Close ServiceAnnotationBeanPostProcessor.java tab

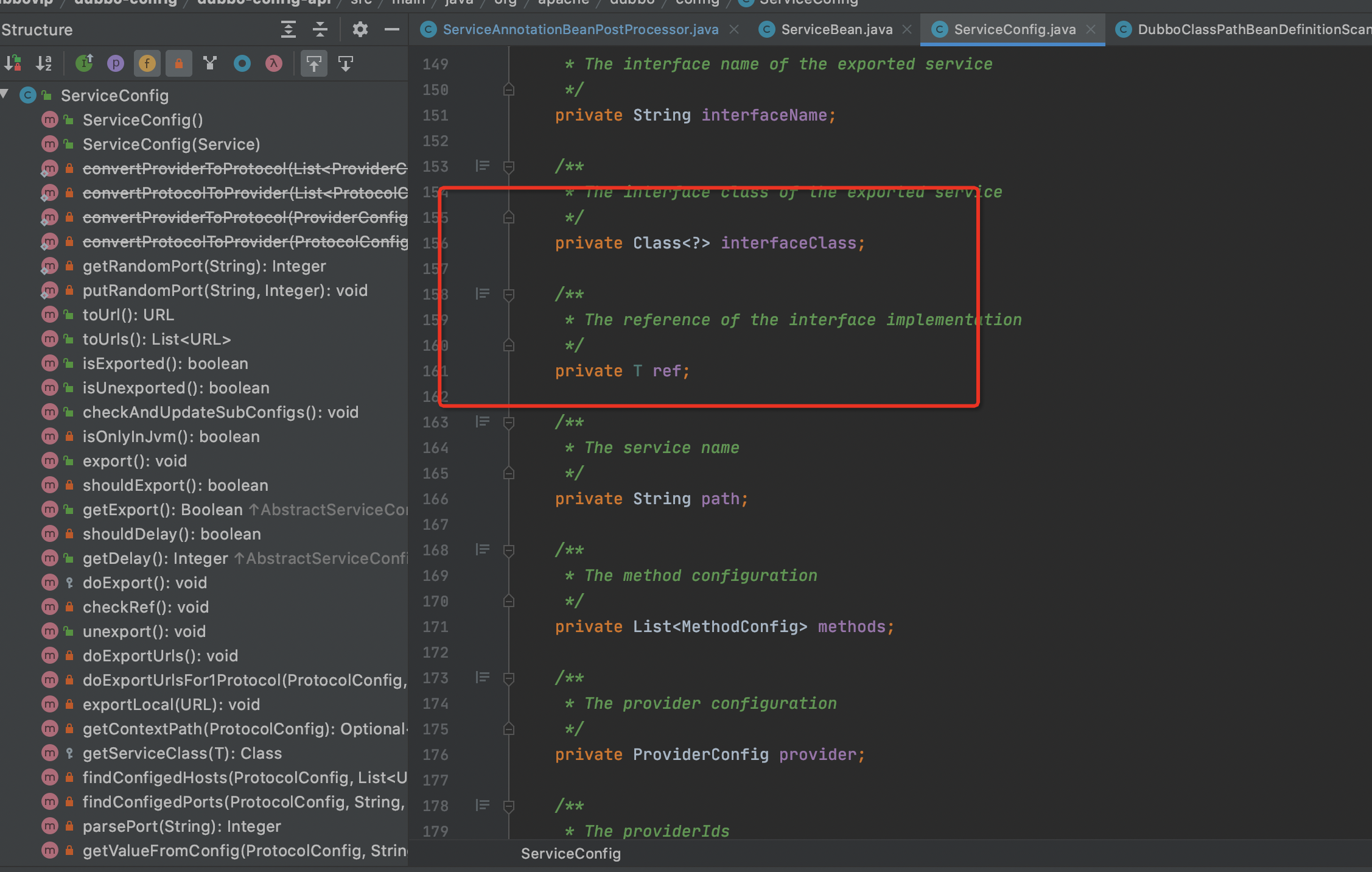(x=734, y=29)
